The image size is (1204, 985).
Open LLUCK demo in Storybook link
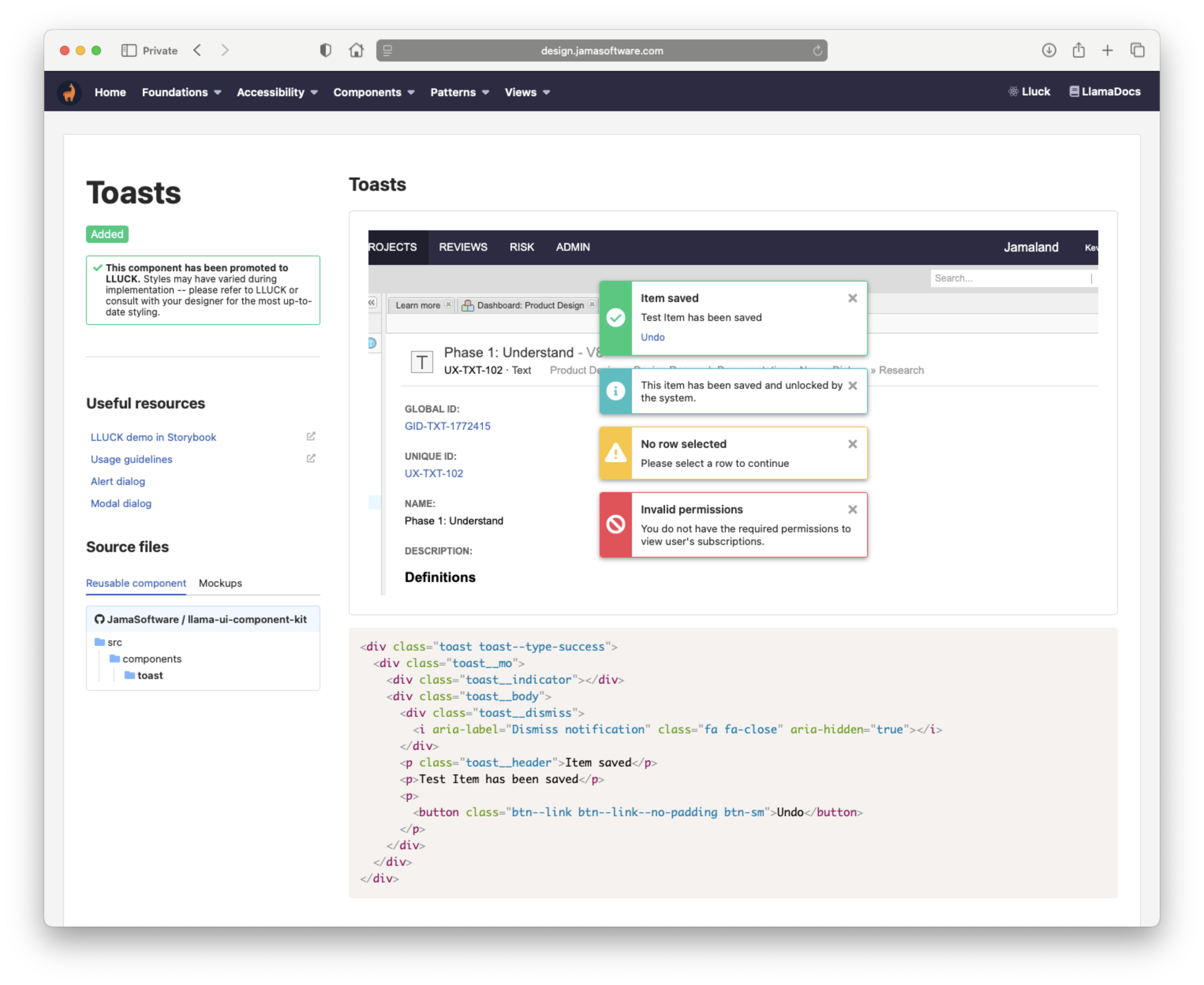click(153, 437)
